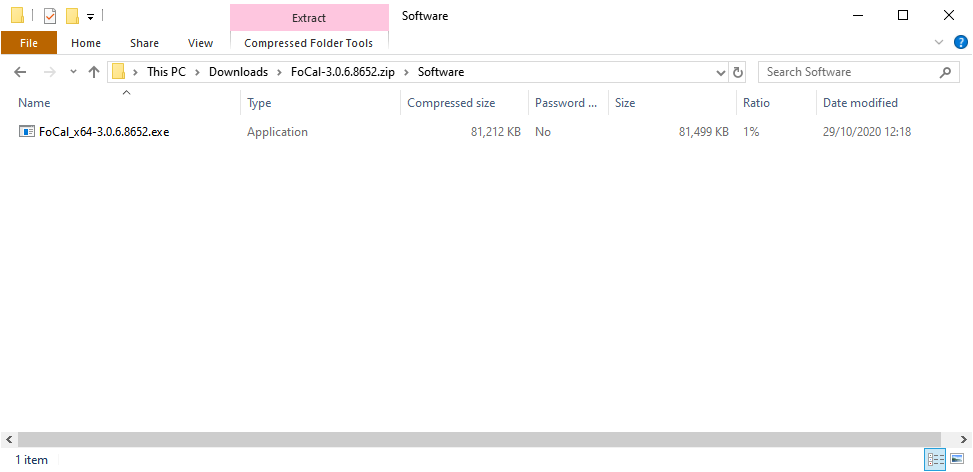
Task: Select the FoCal_x64-3.0.6.8652.exe file
Action: click(x=104, y=131)
